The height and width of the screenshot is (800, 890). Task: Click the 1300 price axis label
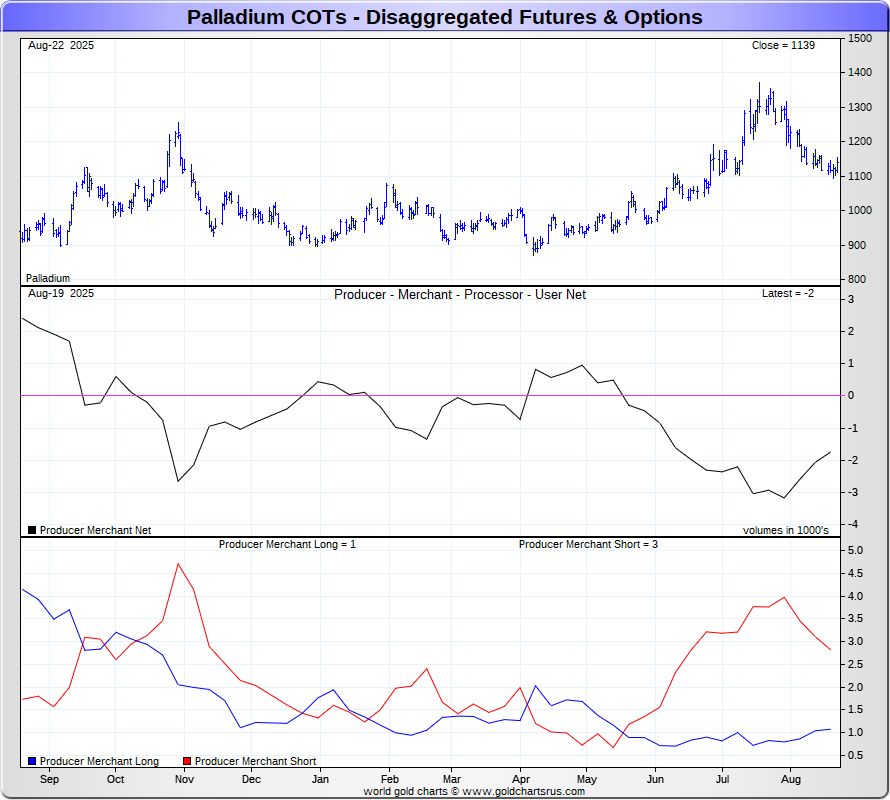pyautogui.click(x=860, y=107)
